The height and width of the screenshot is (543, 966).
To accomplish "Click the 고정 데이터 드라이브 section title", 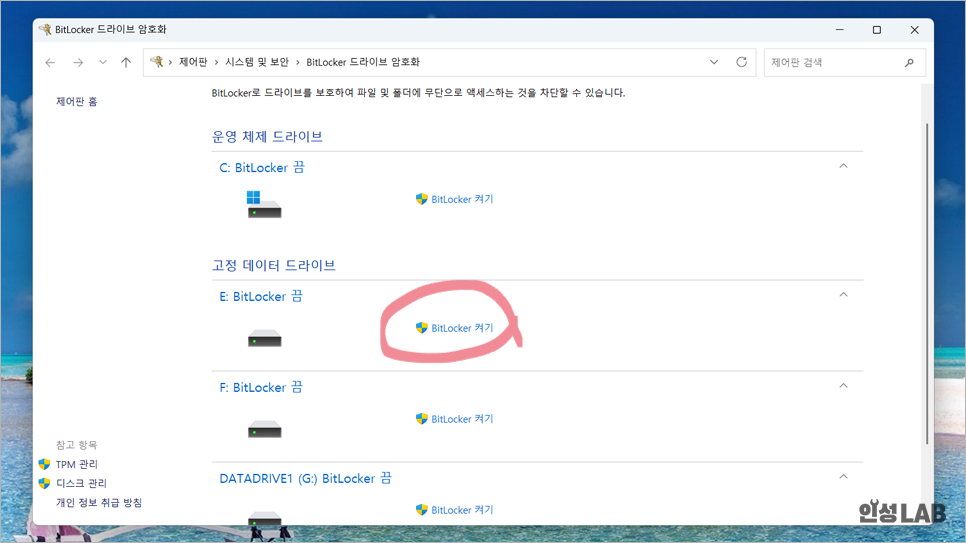I will click(274, 266).
